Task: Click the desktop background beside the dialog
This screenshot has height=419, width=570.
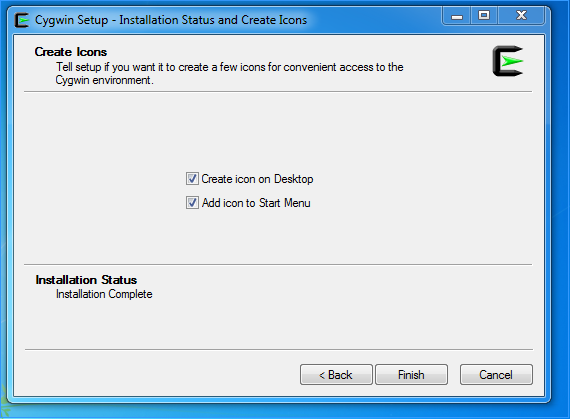Action: (x=560, y=218)
